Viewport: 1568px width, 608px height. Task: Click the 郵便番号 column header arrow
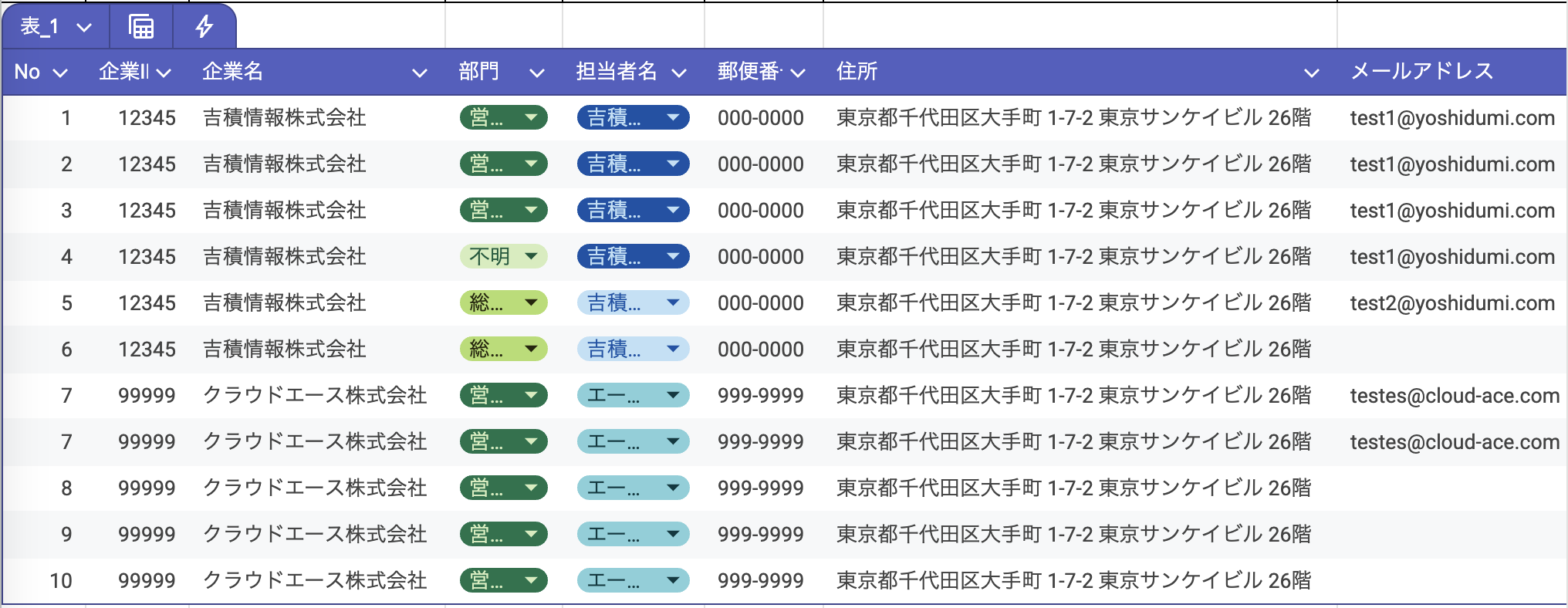click(x=798, y=73)
